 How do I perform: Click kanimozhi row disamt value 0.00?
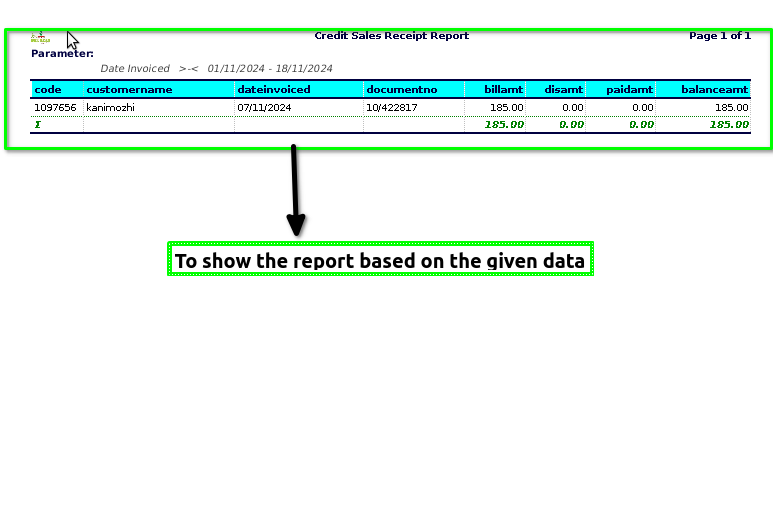(x=573, y=107)
